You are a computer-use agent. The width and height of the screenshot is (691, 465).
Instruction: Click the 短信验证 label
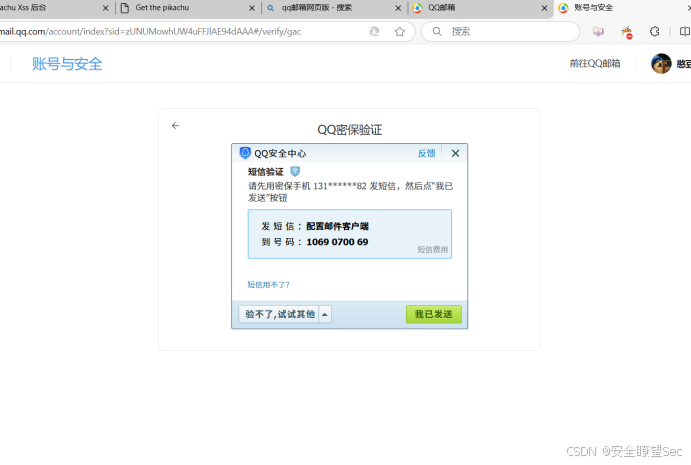pyautogui.click(x=265, y=172)
